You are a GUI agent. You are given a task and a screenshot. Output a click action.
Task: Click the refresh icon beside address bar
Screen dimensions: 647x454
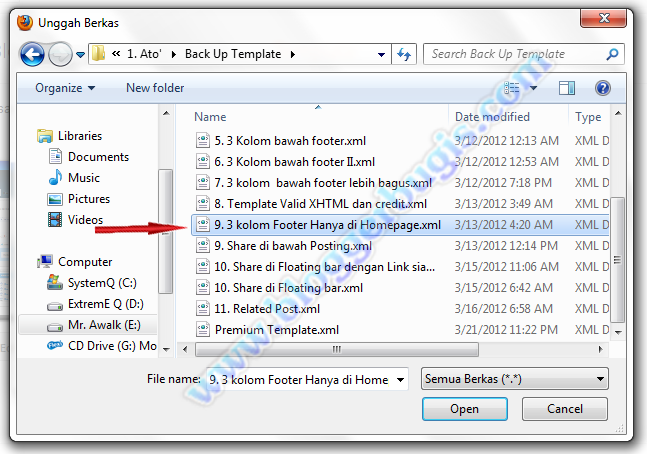click(x=404, y=54)
